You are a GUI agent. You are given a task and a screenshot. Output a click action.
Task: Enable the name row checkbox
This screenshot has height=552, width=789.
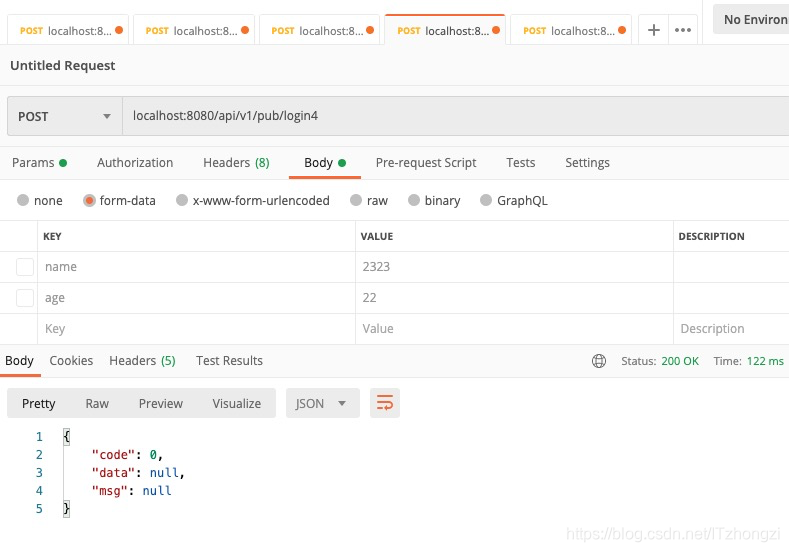(25, 267)
